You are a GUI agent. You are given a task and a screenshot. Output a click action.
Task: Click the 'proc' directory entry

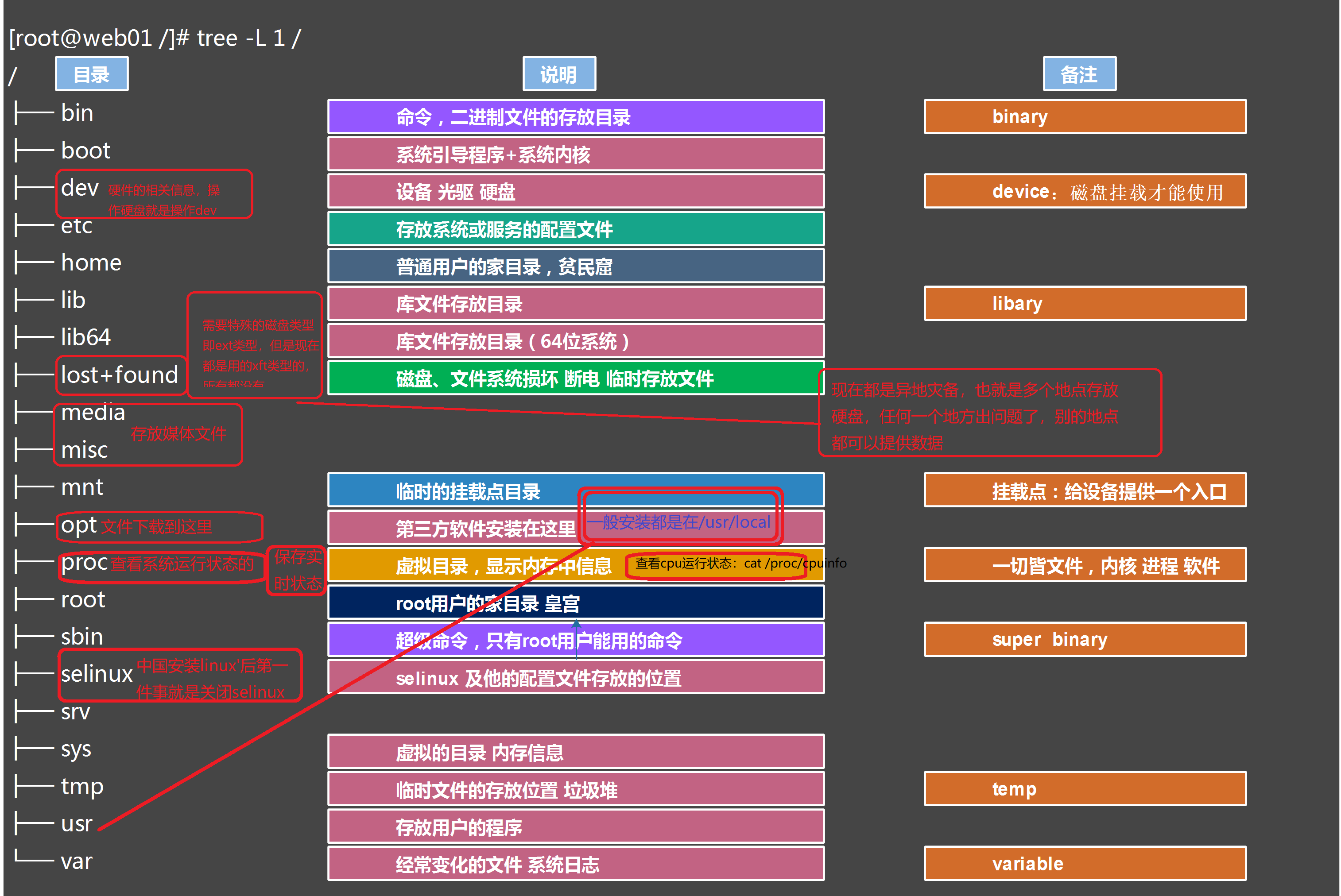click(x=85, y=564)
